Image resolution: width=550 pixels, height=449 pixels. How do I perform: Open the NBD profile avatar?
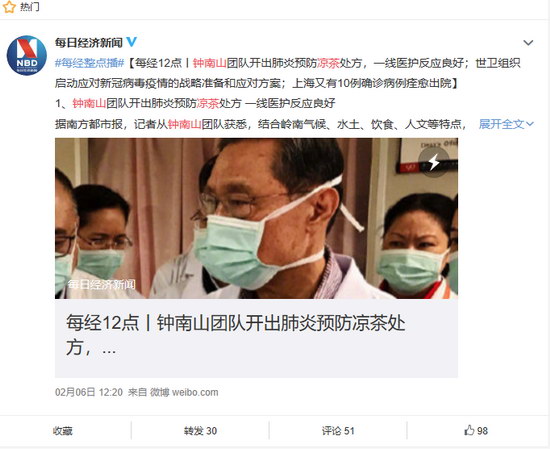coord(27,55)
